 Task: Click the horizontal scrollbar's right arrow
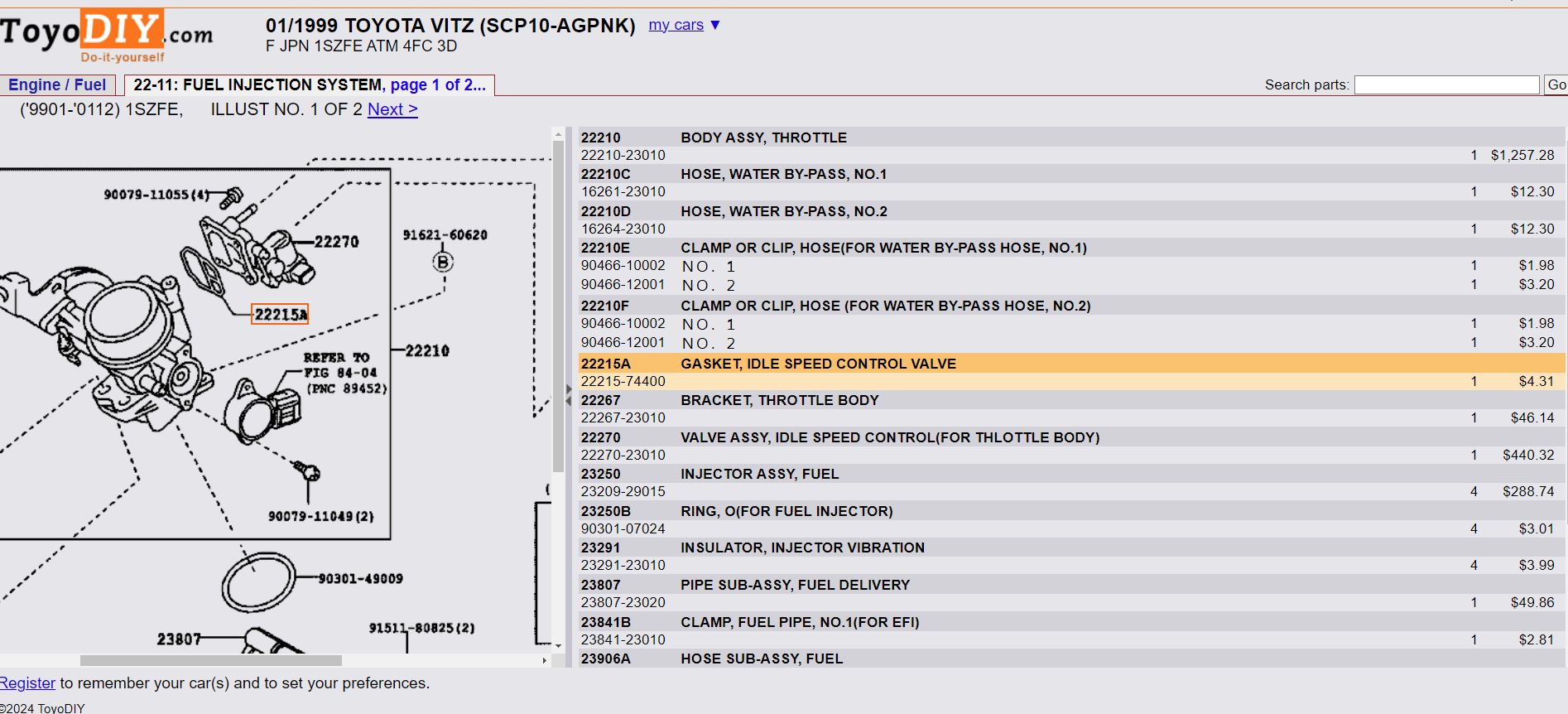pyautogui.click(x=544, y=660)
